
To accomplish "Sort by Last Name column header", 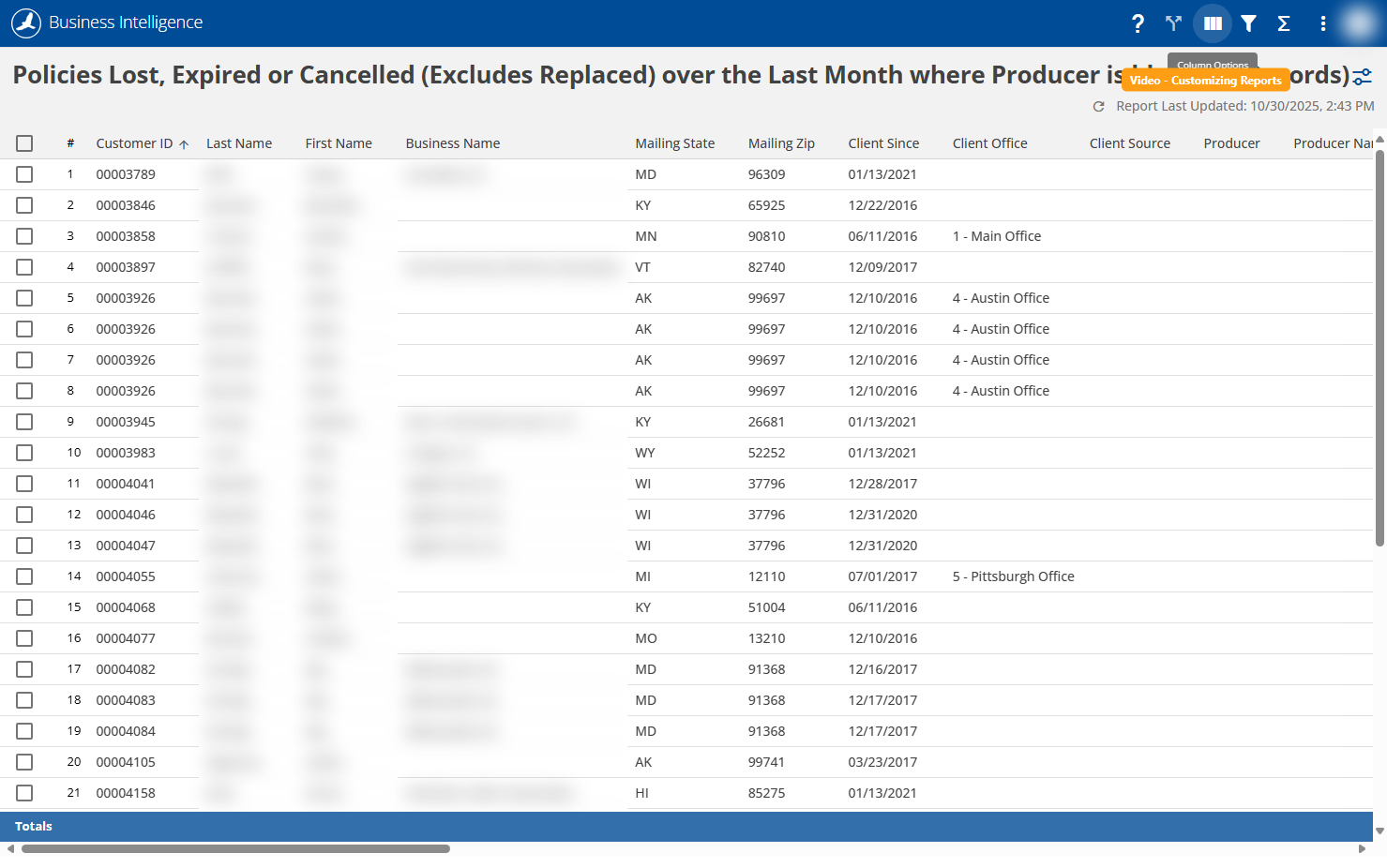I will (x=239, y=143).
